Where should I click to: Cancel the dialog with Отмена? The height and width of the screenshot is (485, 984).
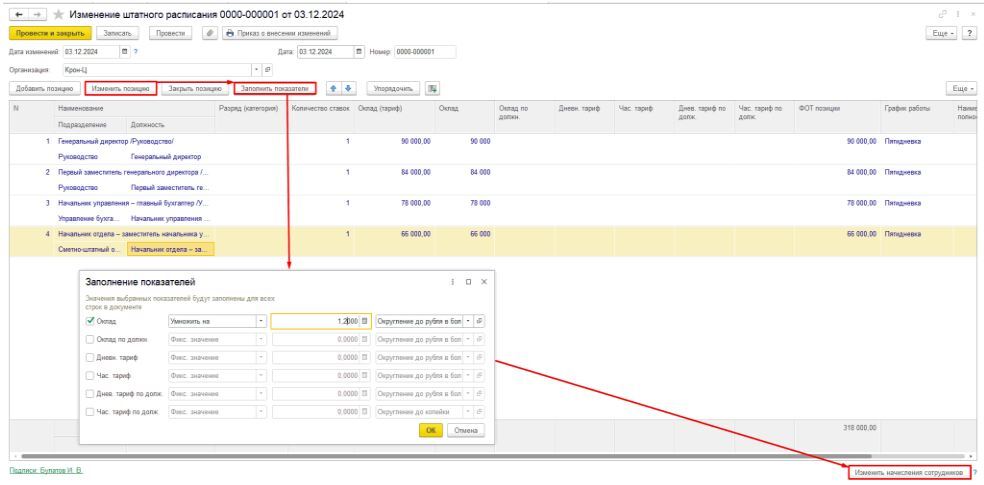click(x=466, y=431)
